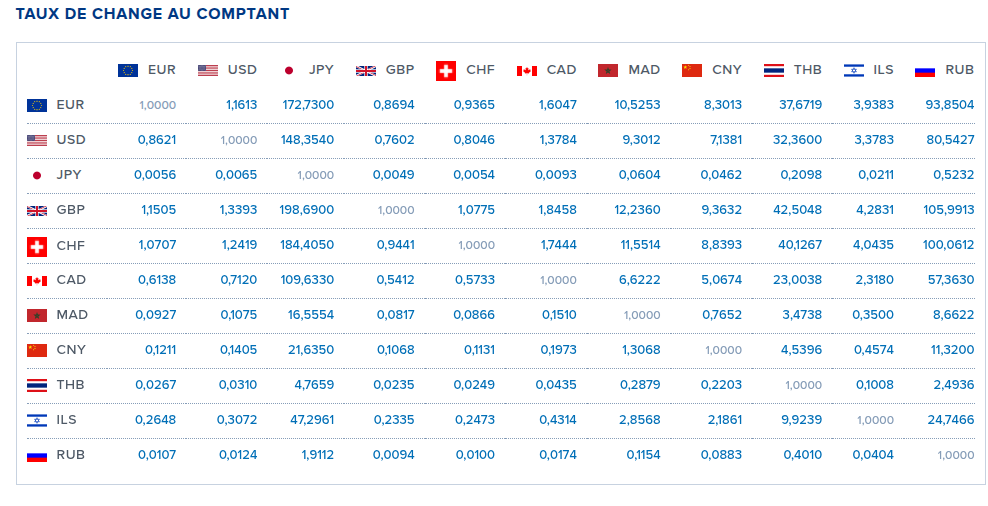
Task: Click the UK flag in row labels
Action: pos(37,210)
